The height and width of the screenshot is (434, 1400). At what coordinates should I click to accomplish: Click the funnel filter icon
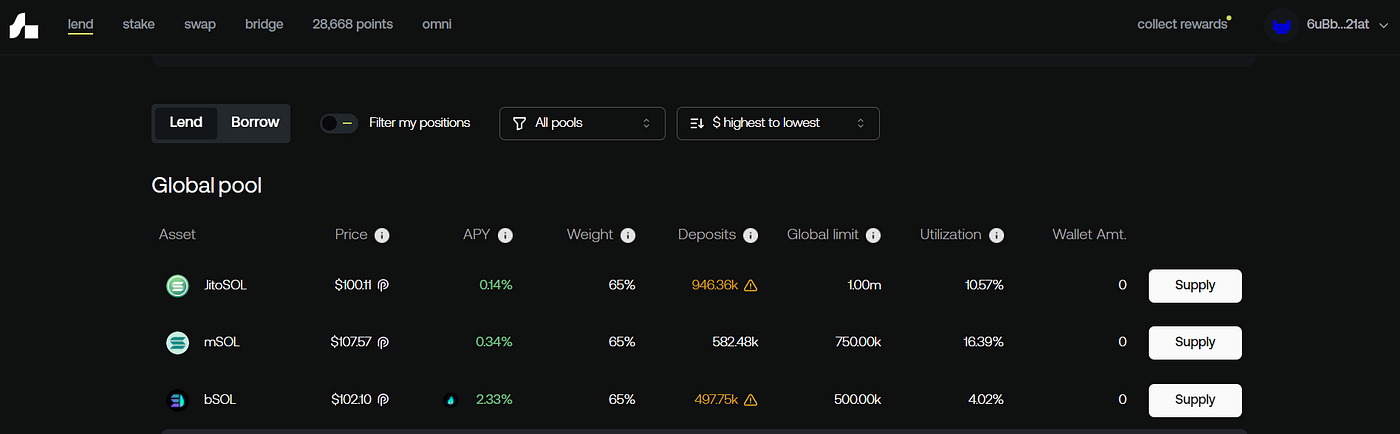tap(519, 123)
